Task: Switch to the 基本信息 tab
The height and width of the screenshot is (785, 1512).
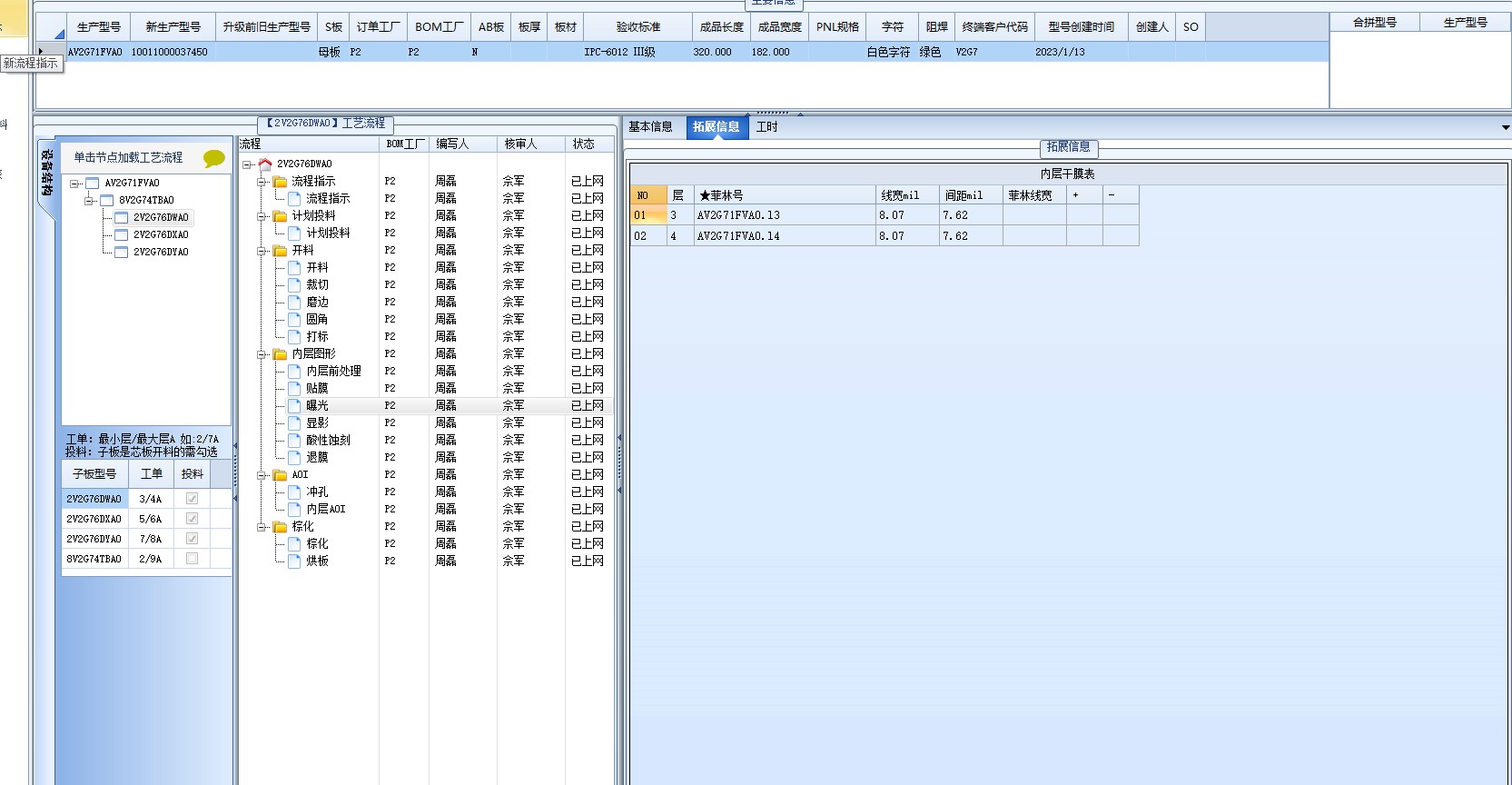Action: point(651,127)
